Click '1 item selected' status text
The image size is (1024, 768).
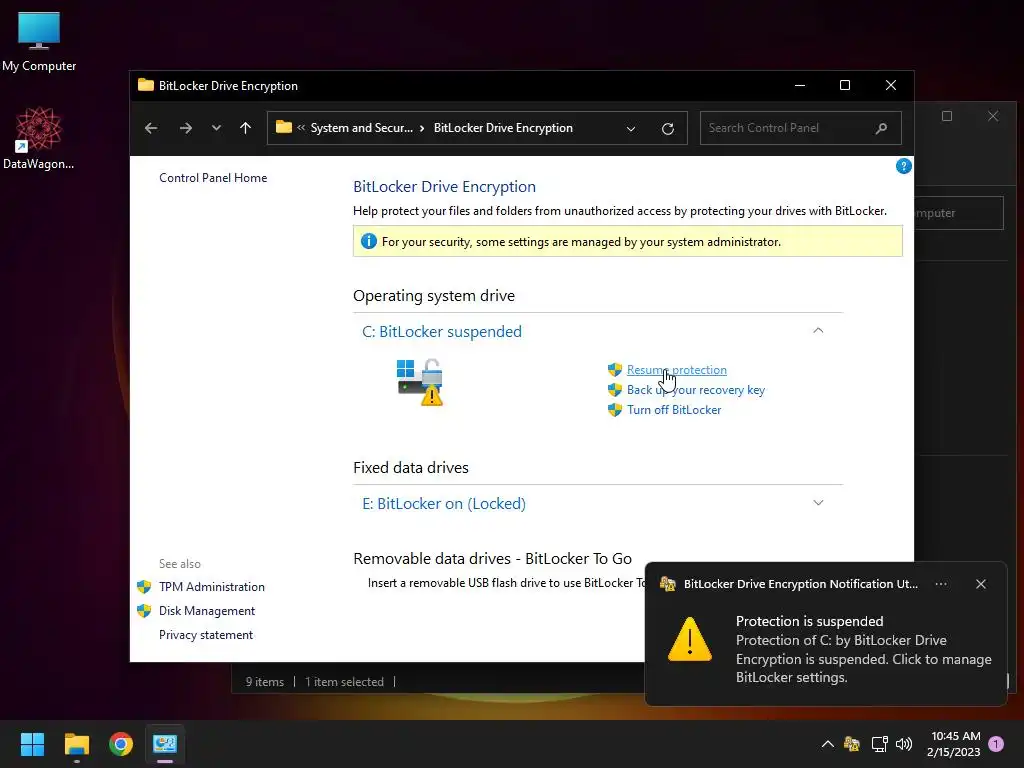(344, 682)
